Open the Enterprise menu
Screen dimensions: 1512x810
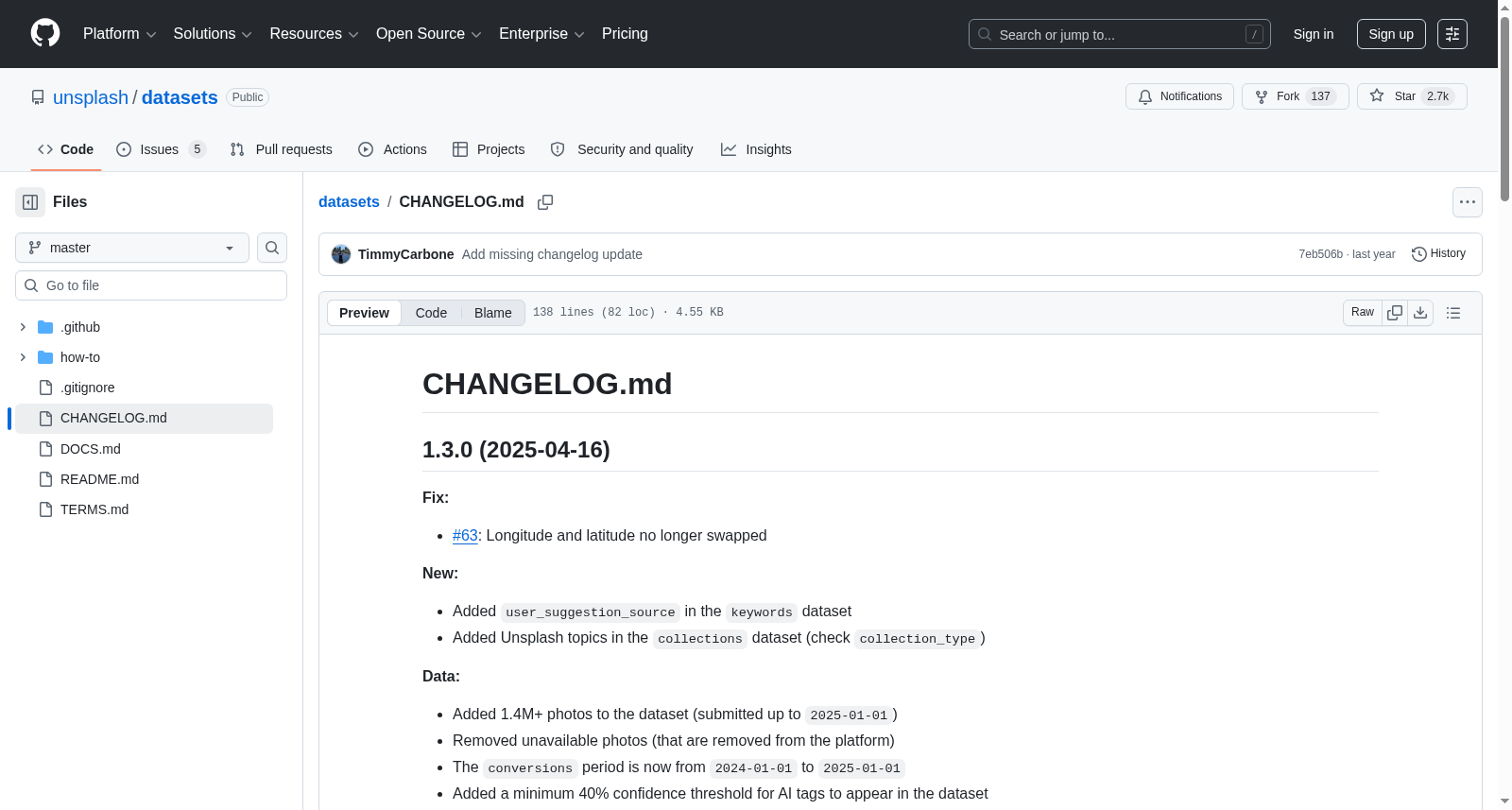pyautogui.click(x=541, y=34)
